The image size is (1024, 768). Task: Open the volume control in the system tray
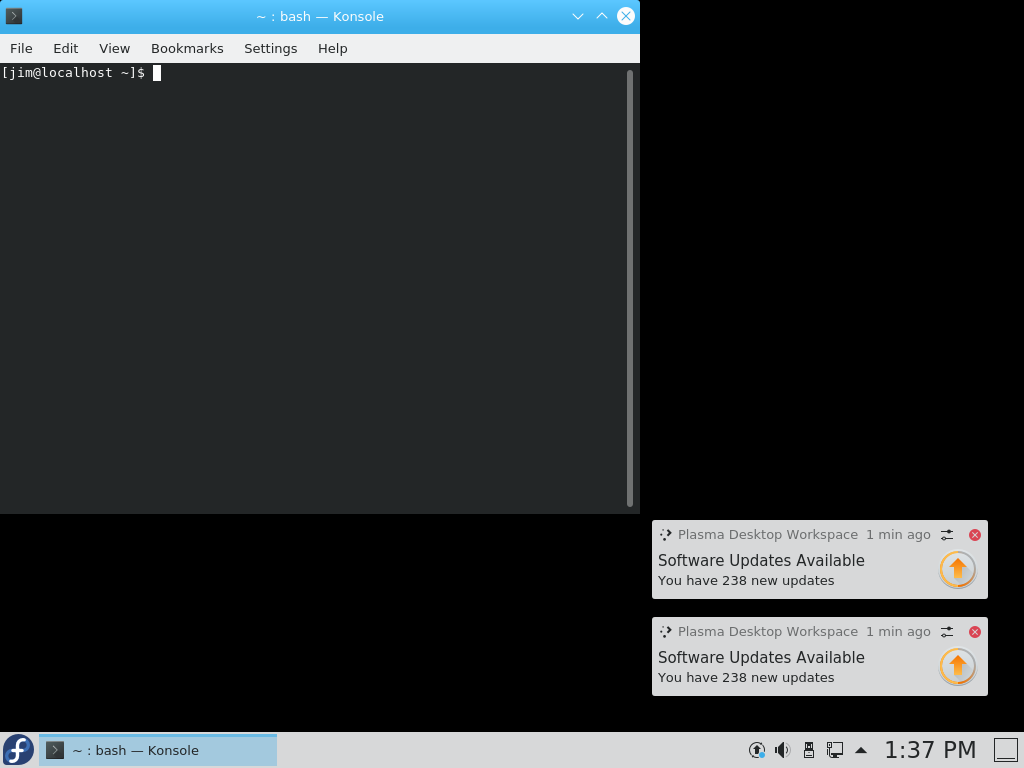point(782,750)
